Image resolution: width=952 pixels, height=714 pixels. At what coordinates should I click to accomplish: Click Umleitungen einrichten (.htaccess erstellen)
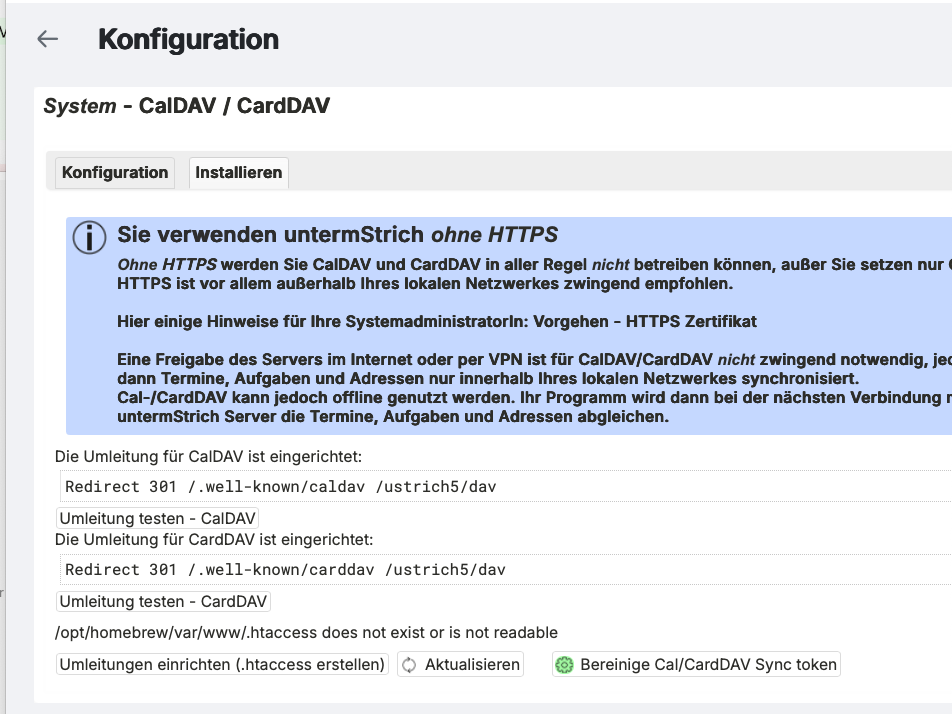222,664
